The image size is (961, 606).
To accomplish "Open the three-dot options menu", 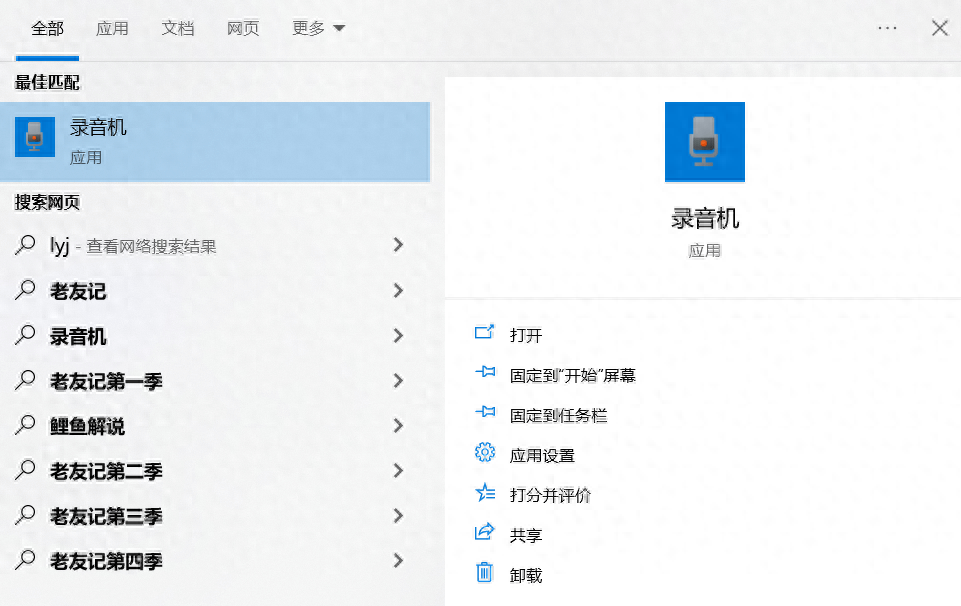I will point(887,28).
